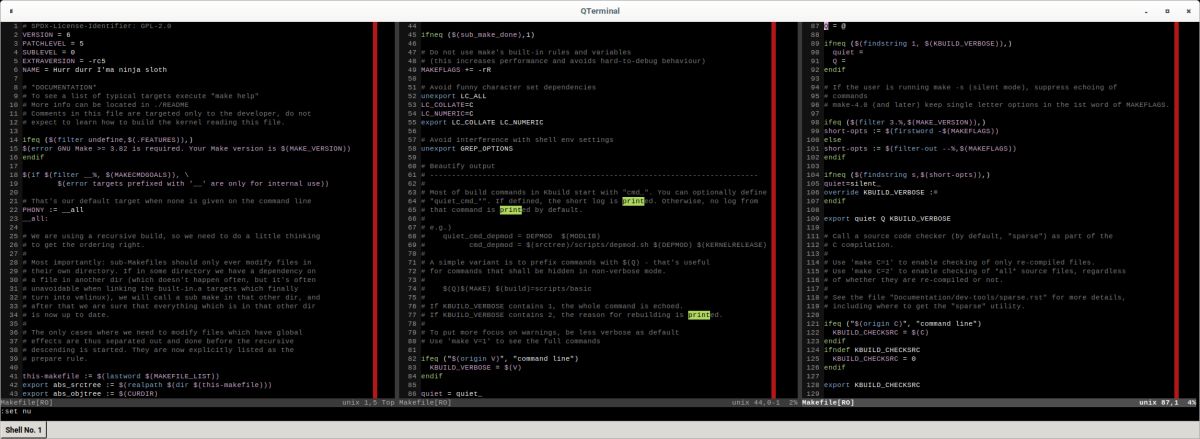The image size is (1200, 439).
Task: Click the ":set nu" command line
Action: pos(18,411)
